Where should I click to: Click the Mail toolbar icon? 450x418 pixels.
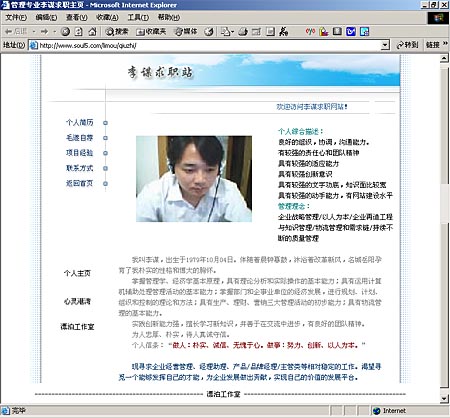coord(226,32)
